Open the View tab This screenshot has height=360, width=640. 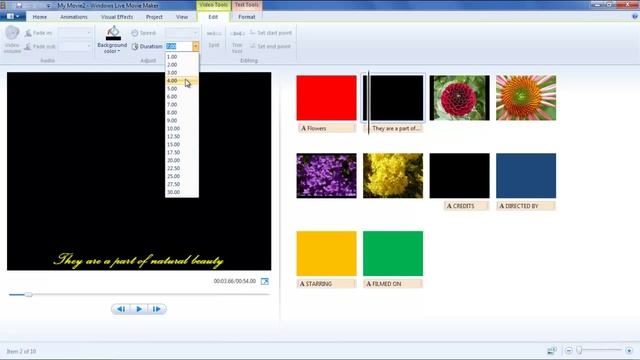(x=182, y=17)
